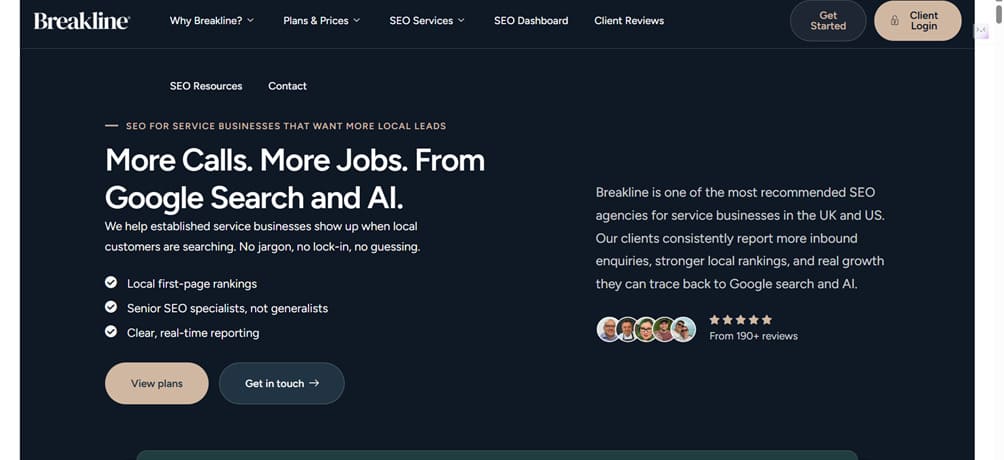Click the last reviewer avatar photo
1004x460 pixels.
click(684, 329)
